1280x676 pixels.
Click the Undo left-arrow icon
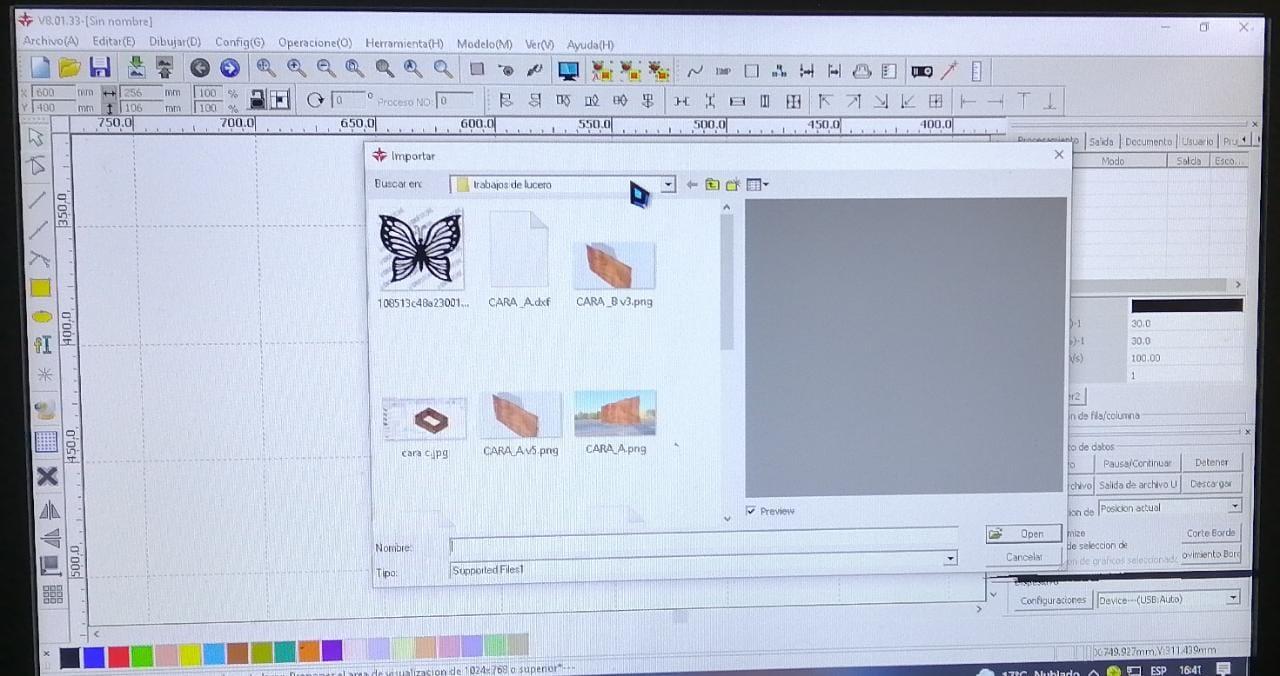(200, 68)
